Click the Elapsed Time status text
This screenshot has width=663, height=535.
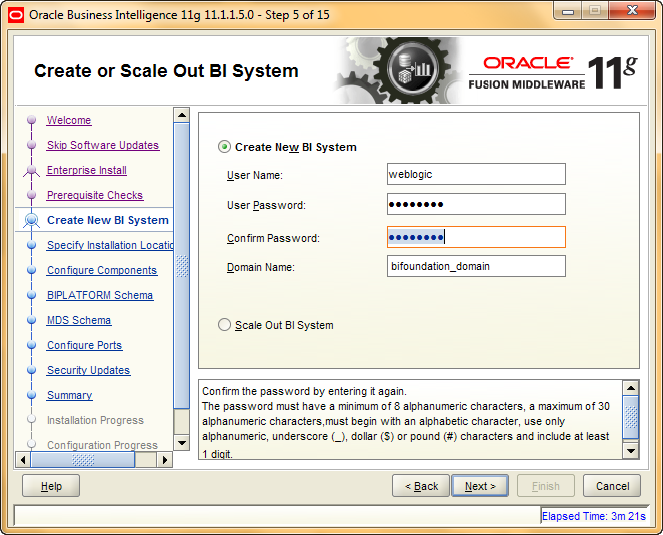pyautogui.click(x=594, y=516)
